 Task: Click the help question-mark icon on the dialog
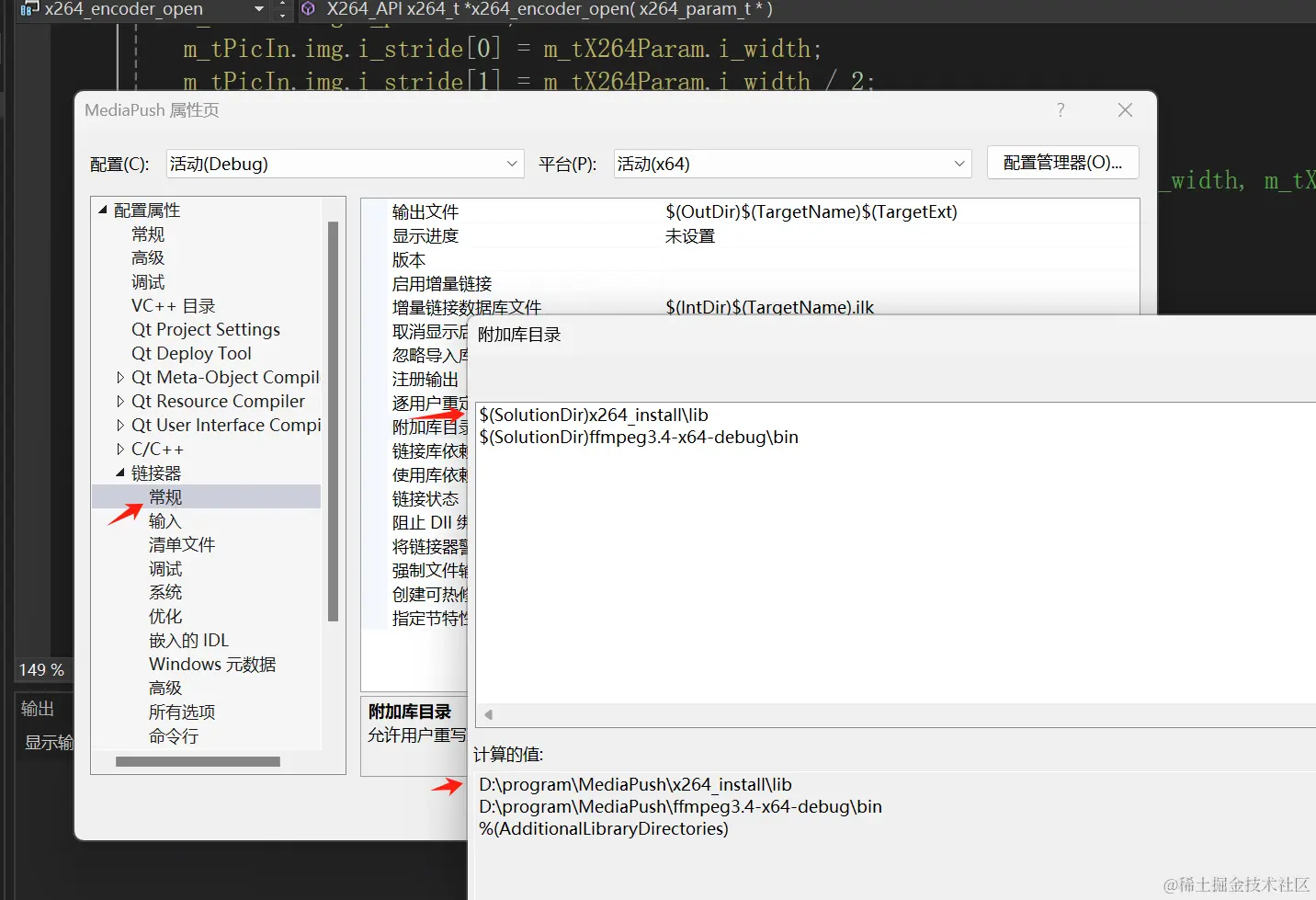1060,109
